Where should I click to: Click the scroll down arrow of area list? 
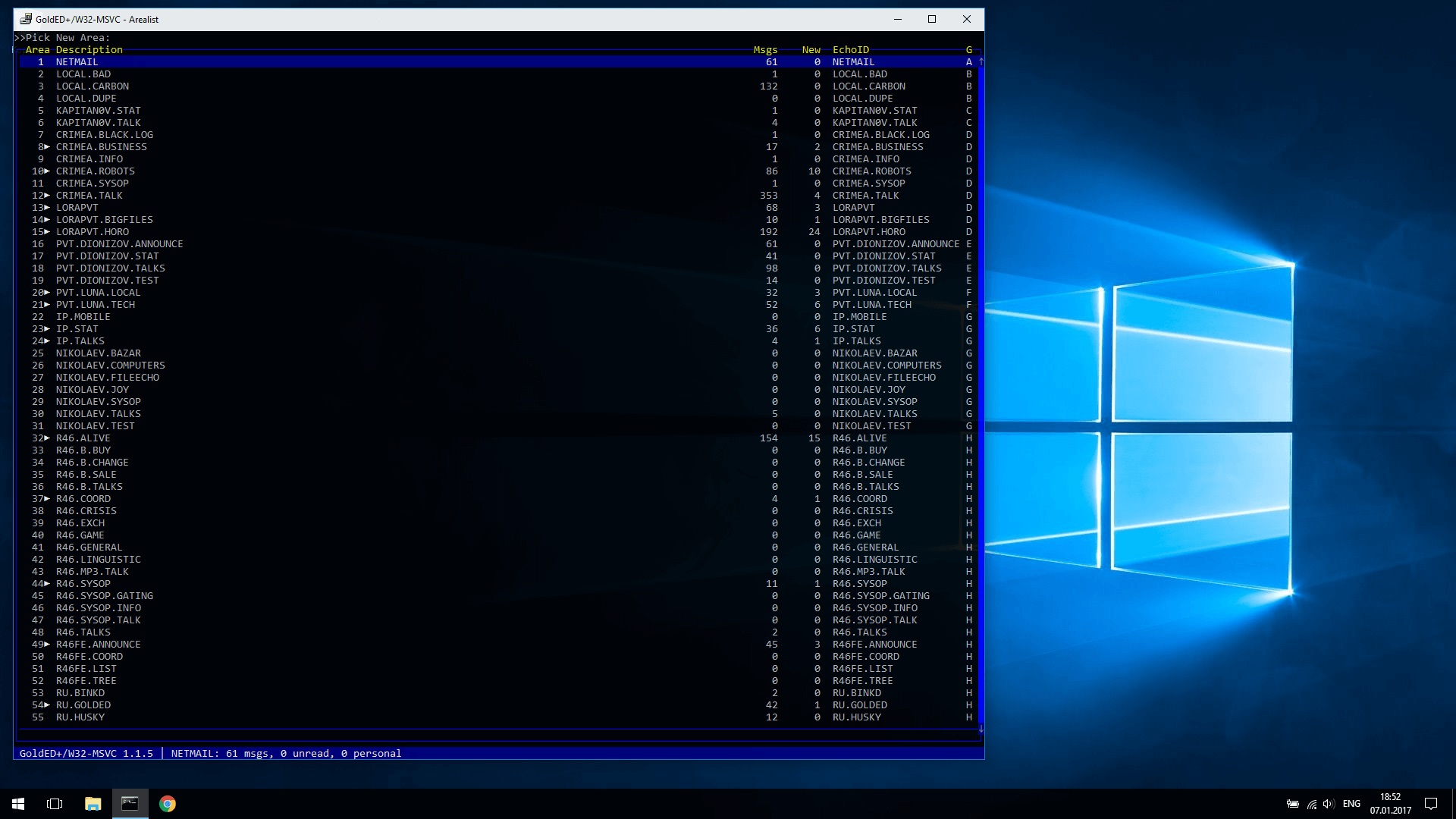pos(981,729)
